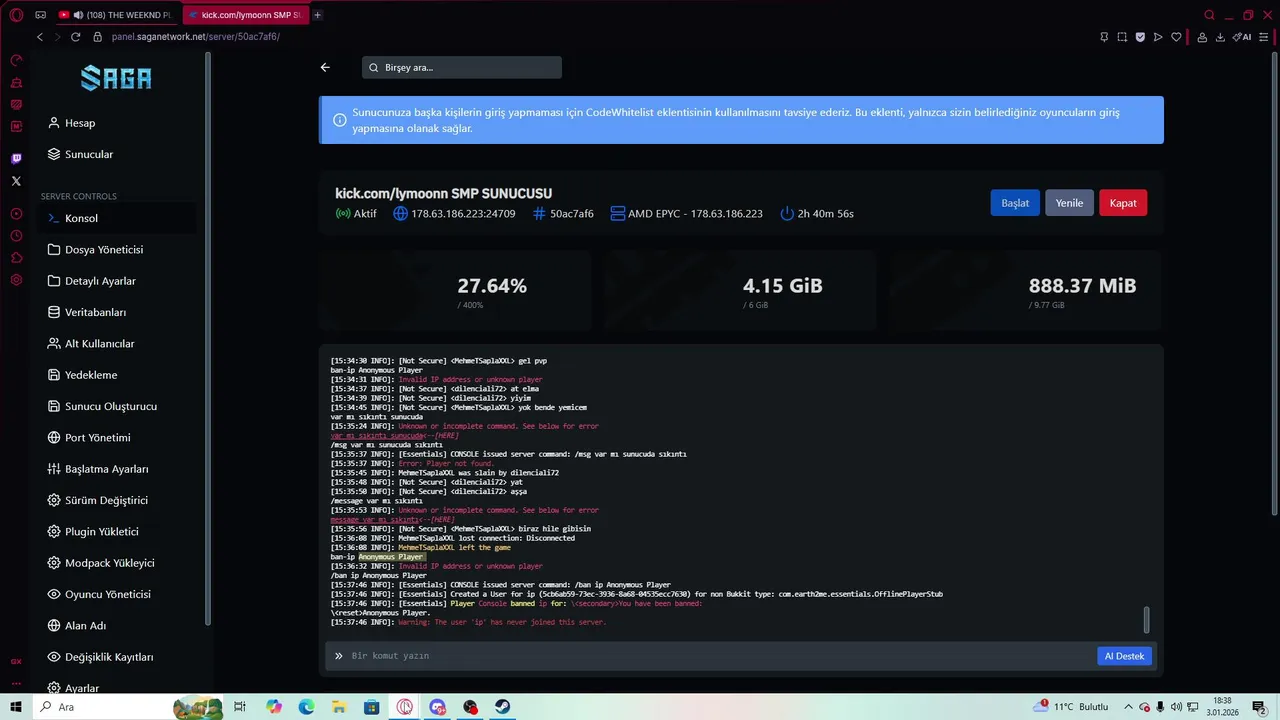Open the taskbar notification center icon
Viewport: 1280px width, 720px height.
(x=1260, y=707)
